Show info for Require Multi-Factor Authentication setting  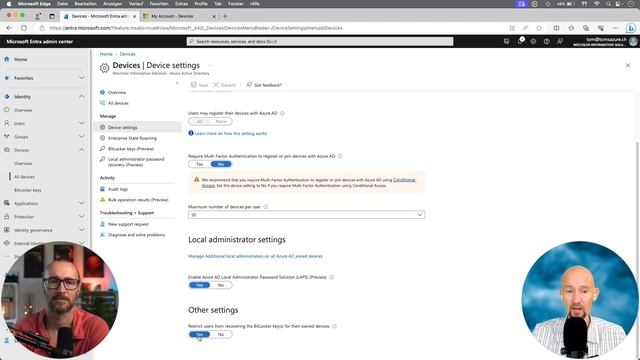[340, 156]
